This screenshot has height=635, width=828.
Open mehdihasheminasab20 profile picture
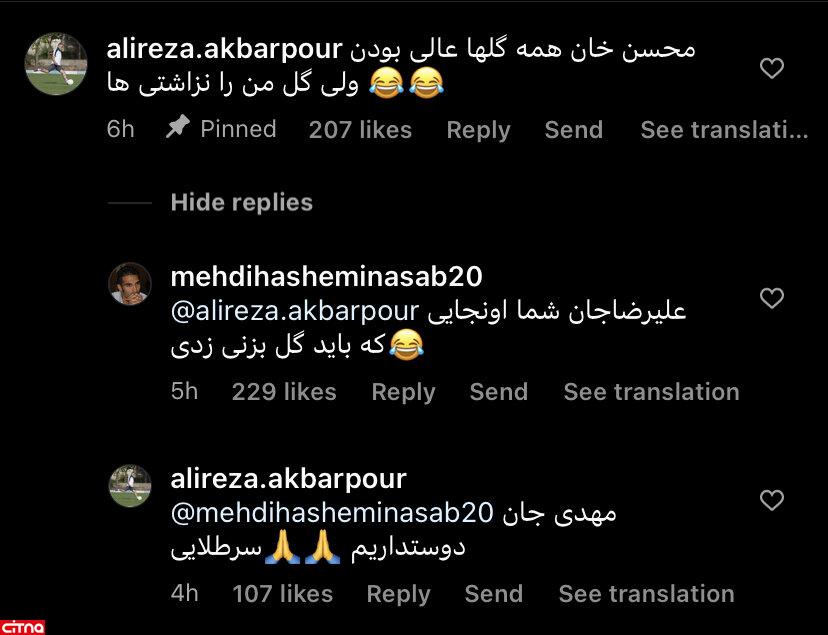pyautogui.click(x=130, y=283)
